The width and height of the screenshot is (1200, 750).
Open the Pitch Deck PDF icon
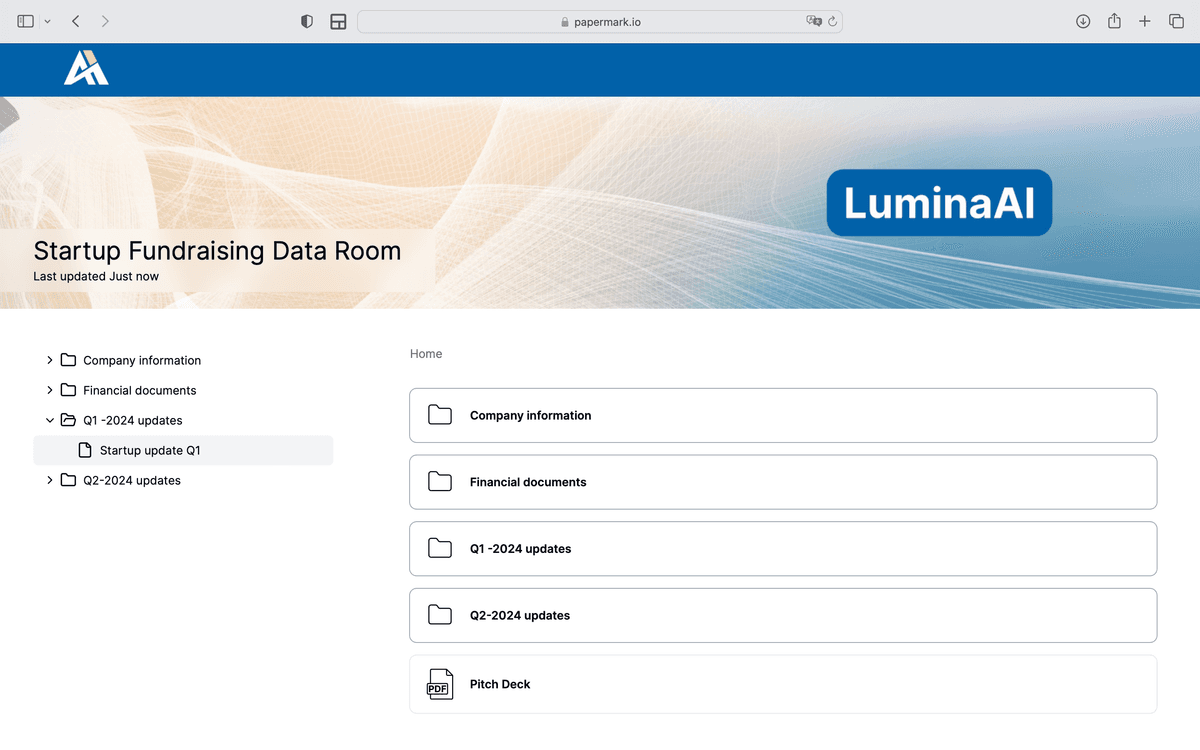click(438, 684)
